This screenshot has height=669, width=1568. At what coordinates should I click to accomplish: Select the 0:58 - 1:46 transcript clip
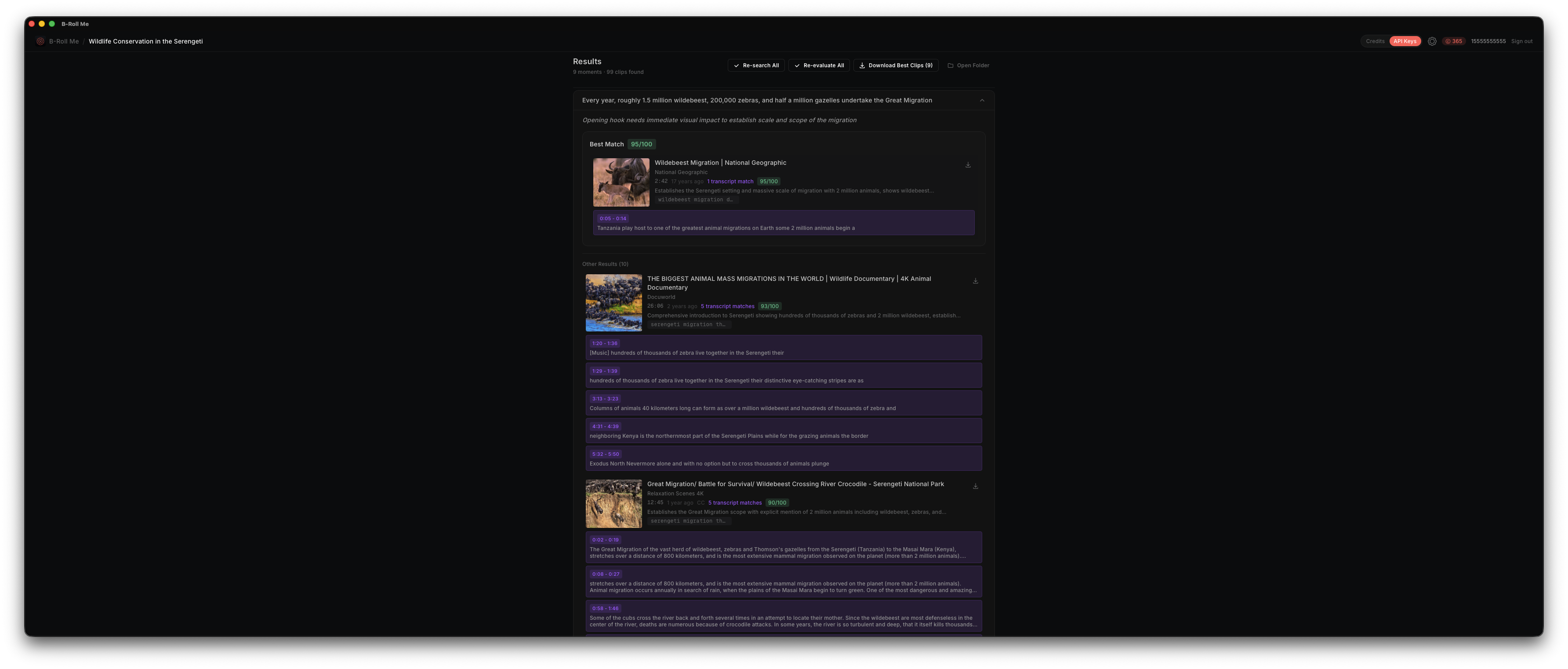pos(784,616)
